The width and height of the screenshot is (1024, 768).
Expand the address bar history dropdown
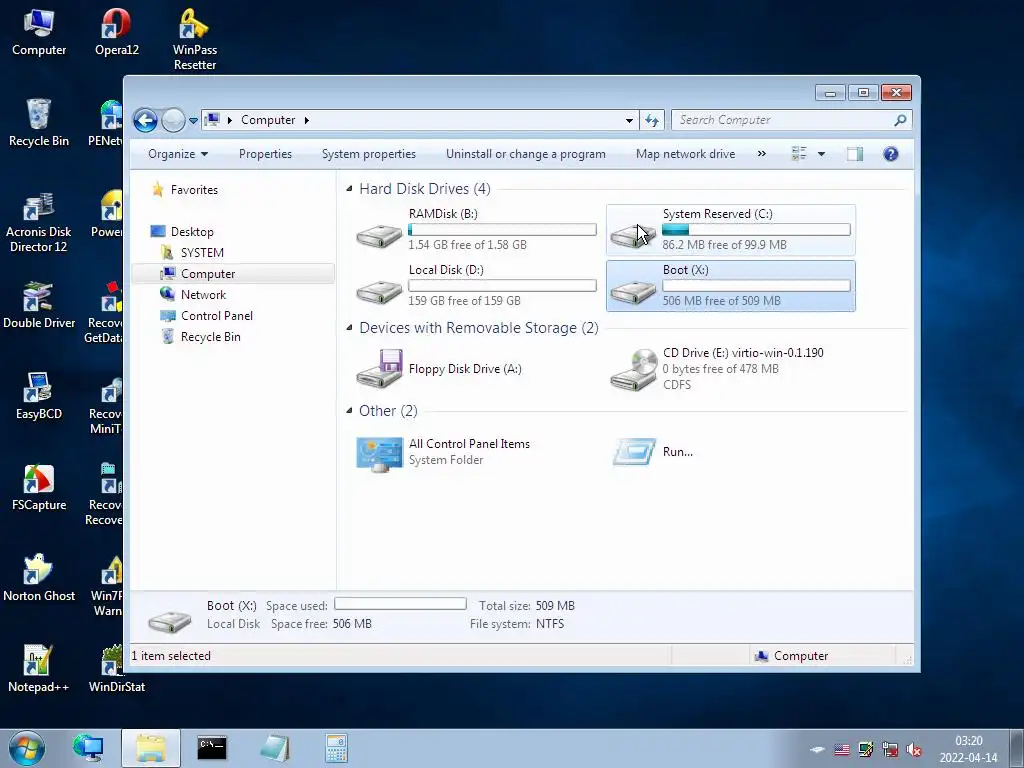coord(629,120)
